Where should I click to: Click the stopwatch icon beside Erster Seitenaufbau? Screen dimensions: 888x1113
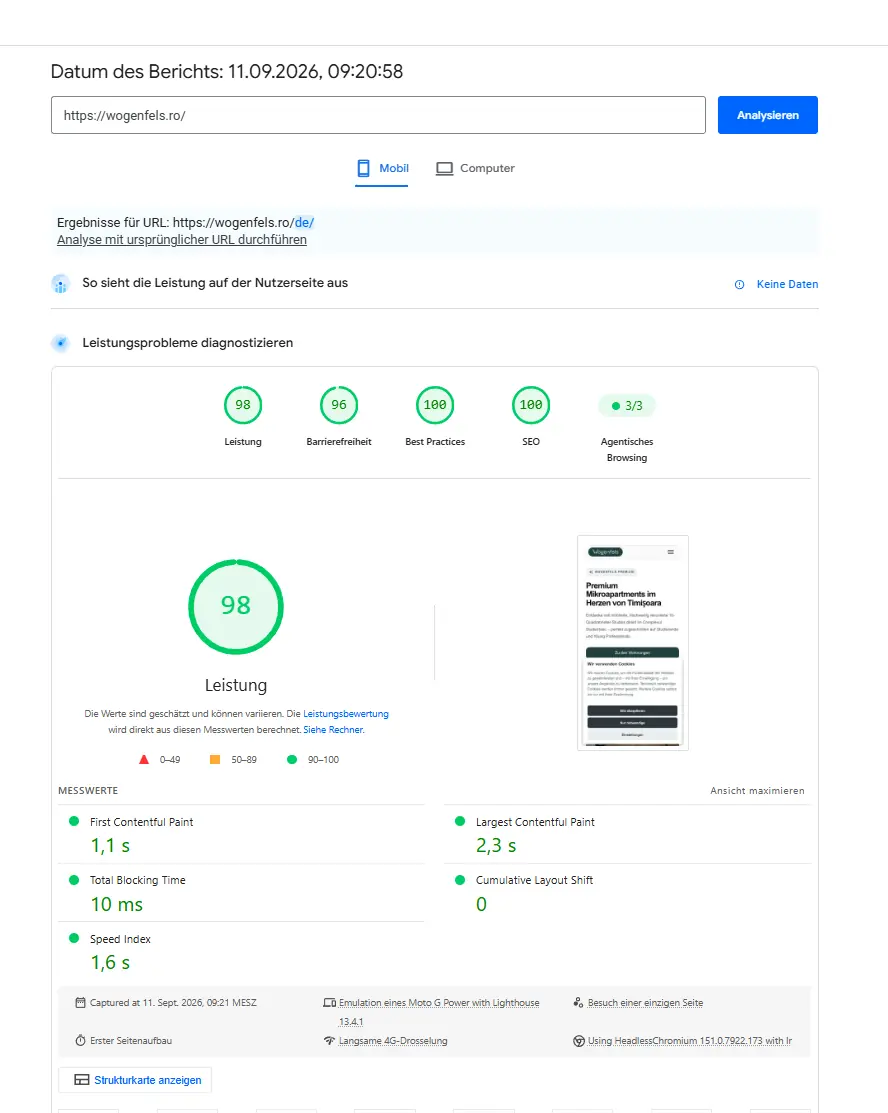80,1041
